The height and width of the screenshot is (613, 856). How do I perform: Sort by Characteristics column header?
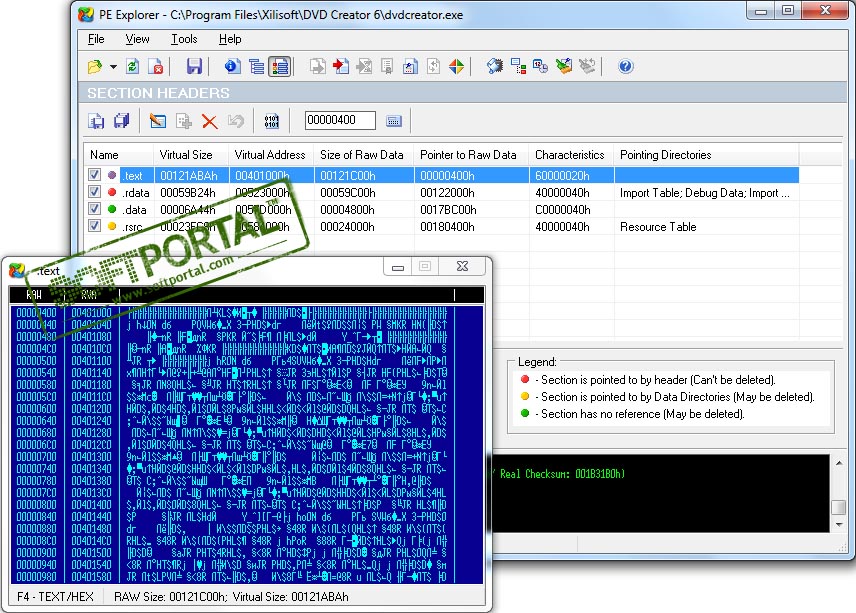pos(570,155)
